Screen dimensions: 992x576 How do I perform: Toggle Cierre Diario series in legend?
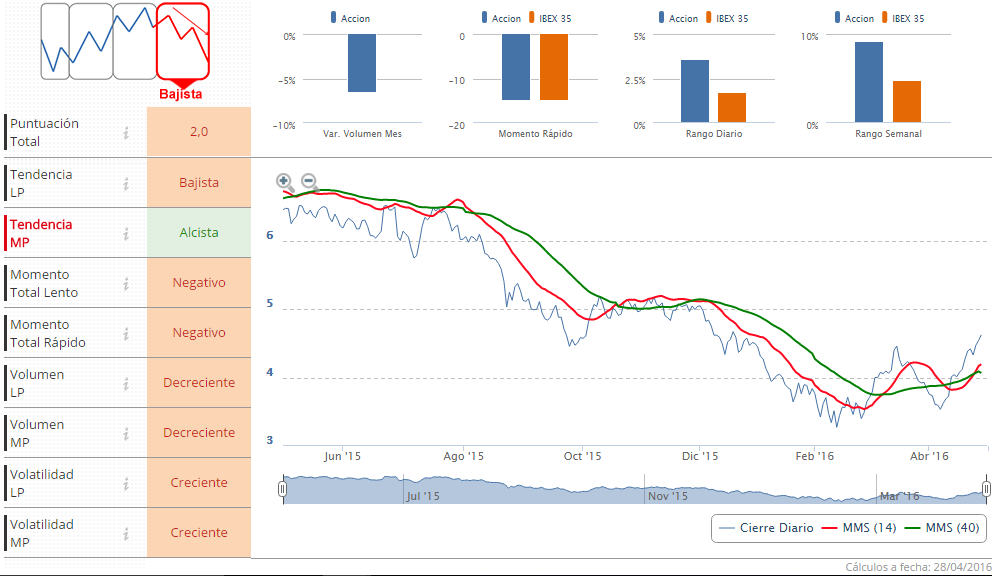(767, 528)
